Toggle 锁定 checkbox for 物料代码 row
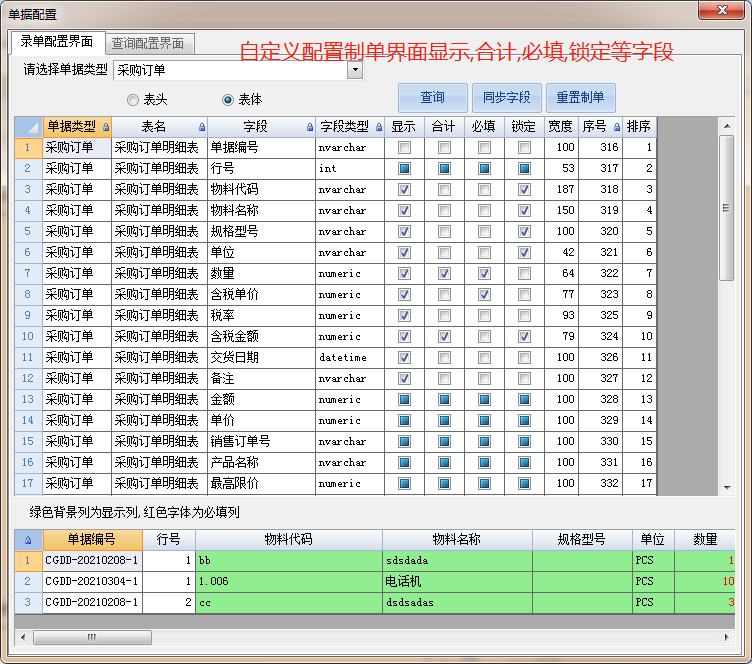Viewport: 752px width, 664px height. (524, 190)
